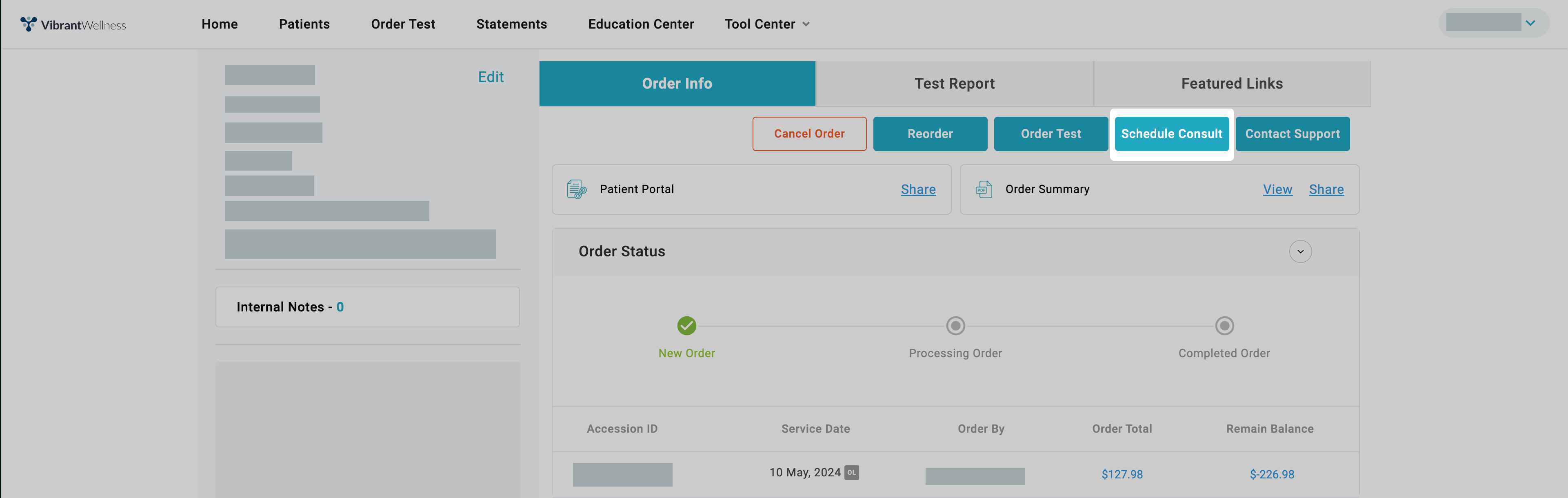1568x498 pixels.
Task: Select the Processing Order step marker
Action: point(955,326)
